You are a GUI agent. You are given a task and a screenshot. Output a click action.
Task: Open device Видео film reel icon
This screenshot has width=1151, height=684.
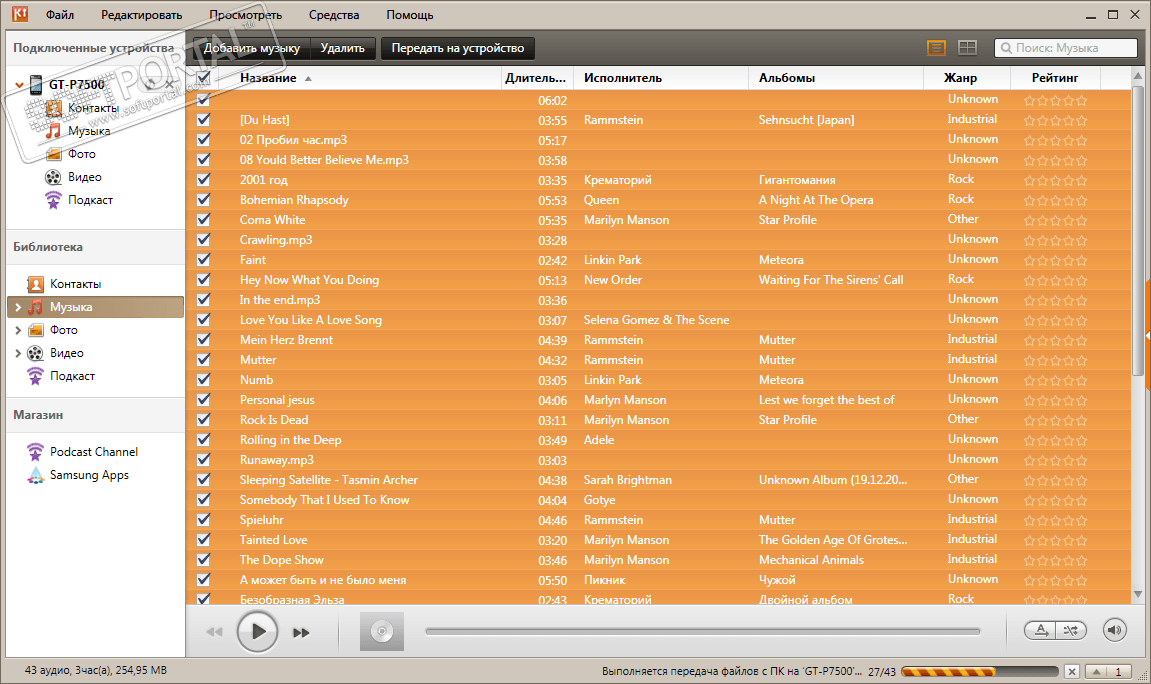(54, 177)
